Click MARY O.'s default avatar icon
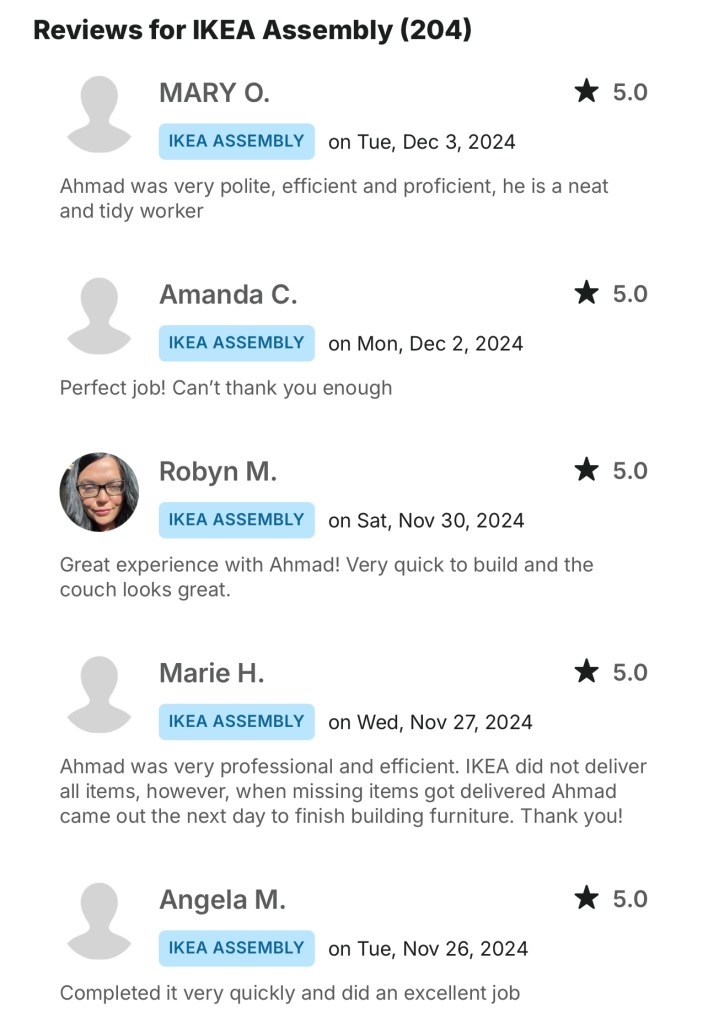This screenshot has height=1024, width=708. [99, 115]
